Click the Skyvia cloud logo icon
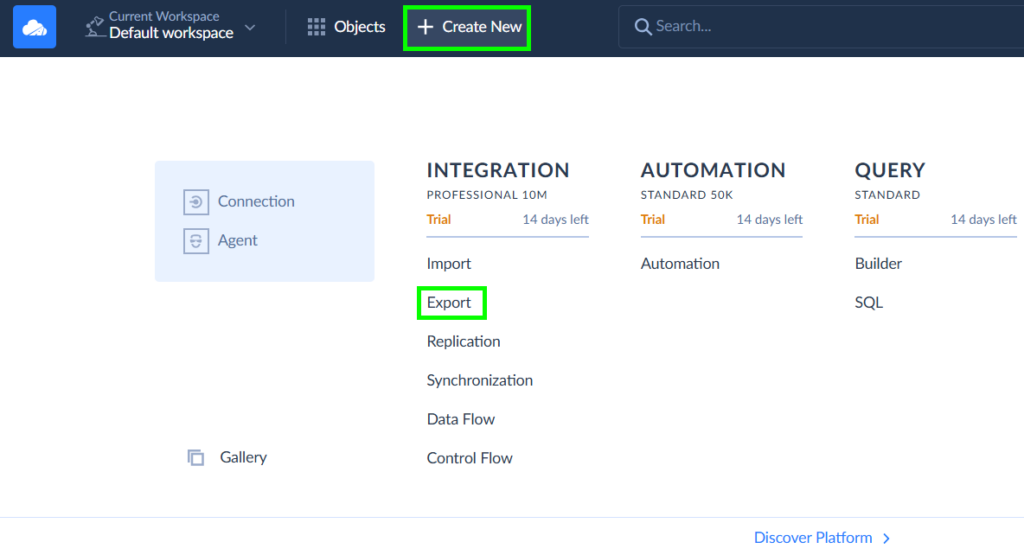The height and width of the screenshot is (555, 1024). (34, 27)
